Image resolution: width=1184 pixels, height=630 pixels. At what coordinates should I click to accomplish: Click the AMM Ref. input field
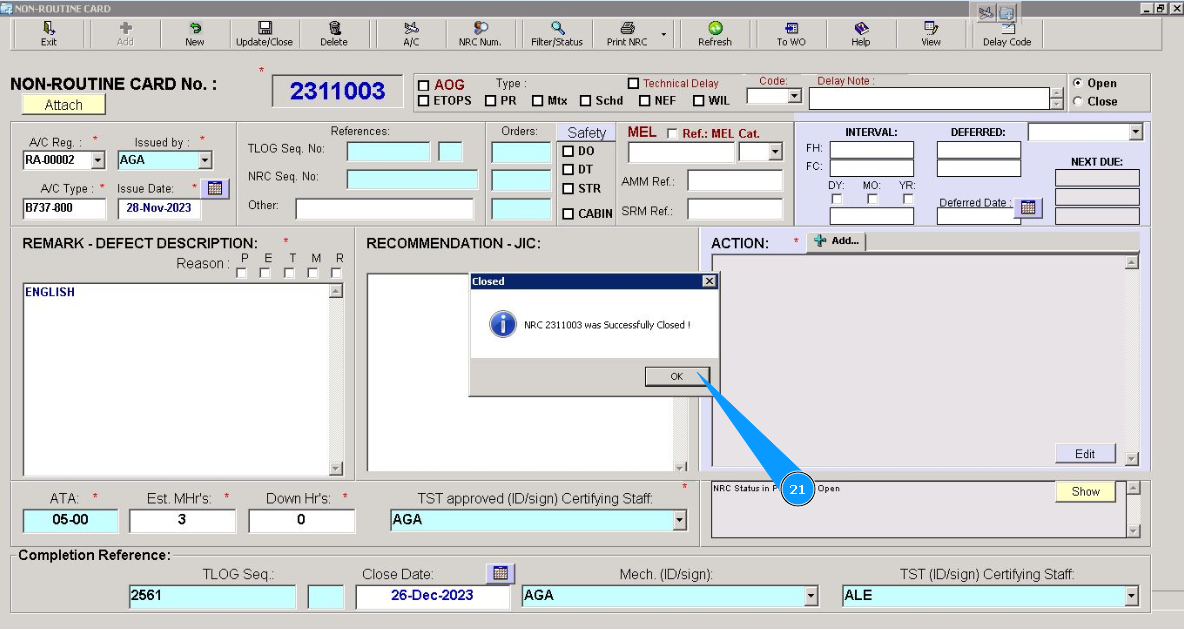click(x=735, y=181)
